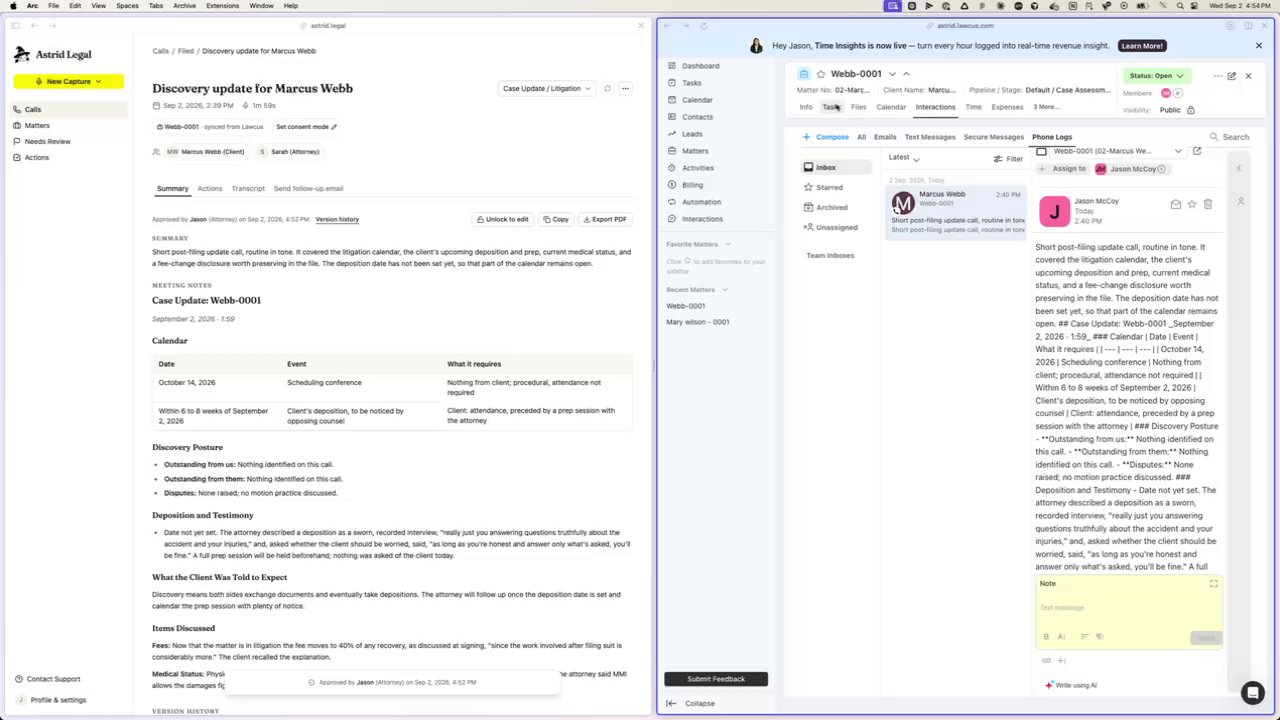Click into the Note text message field

tap(1128, 608)
